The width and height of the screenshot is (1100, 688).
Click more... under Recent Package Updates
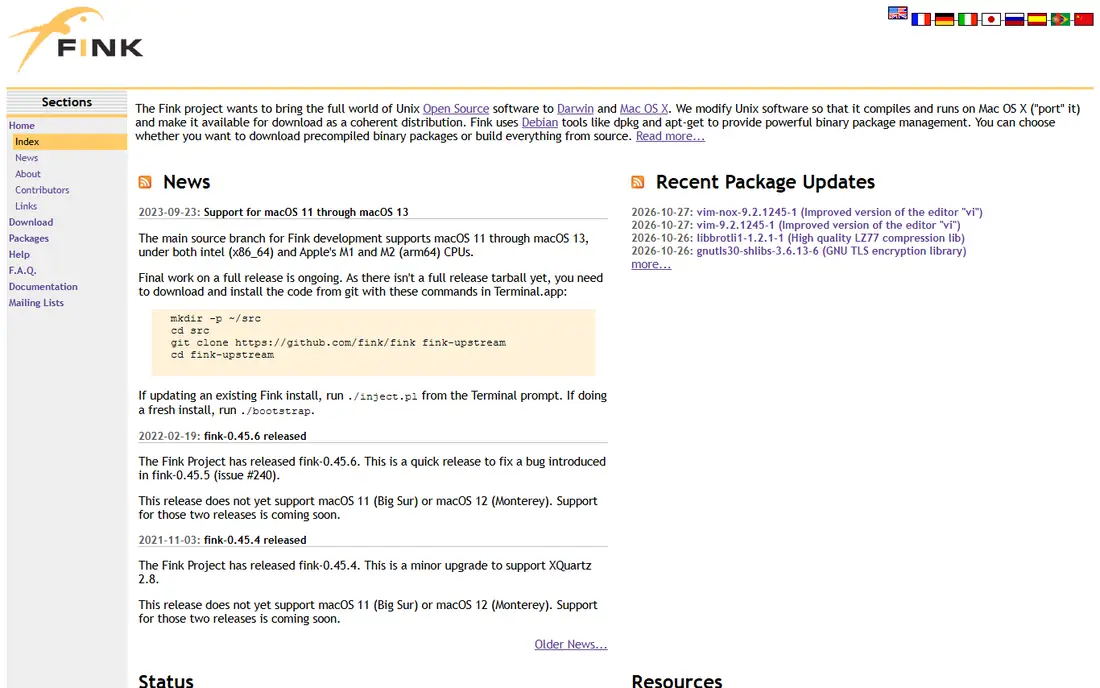651,264
